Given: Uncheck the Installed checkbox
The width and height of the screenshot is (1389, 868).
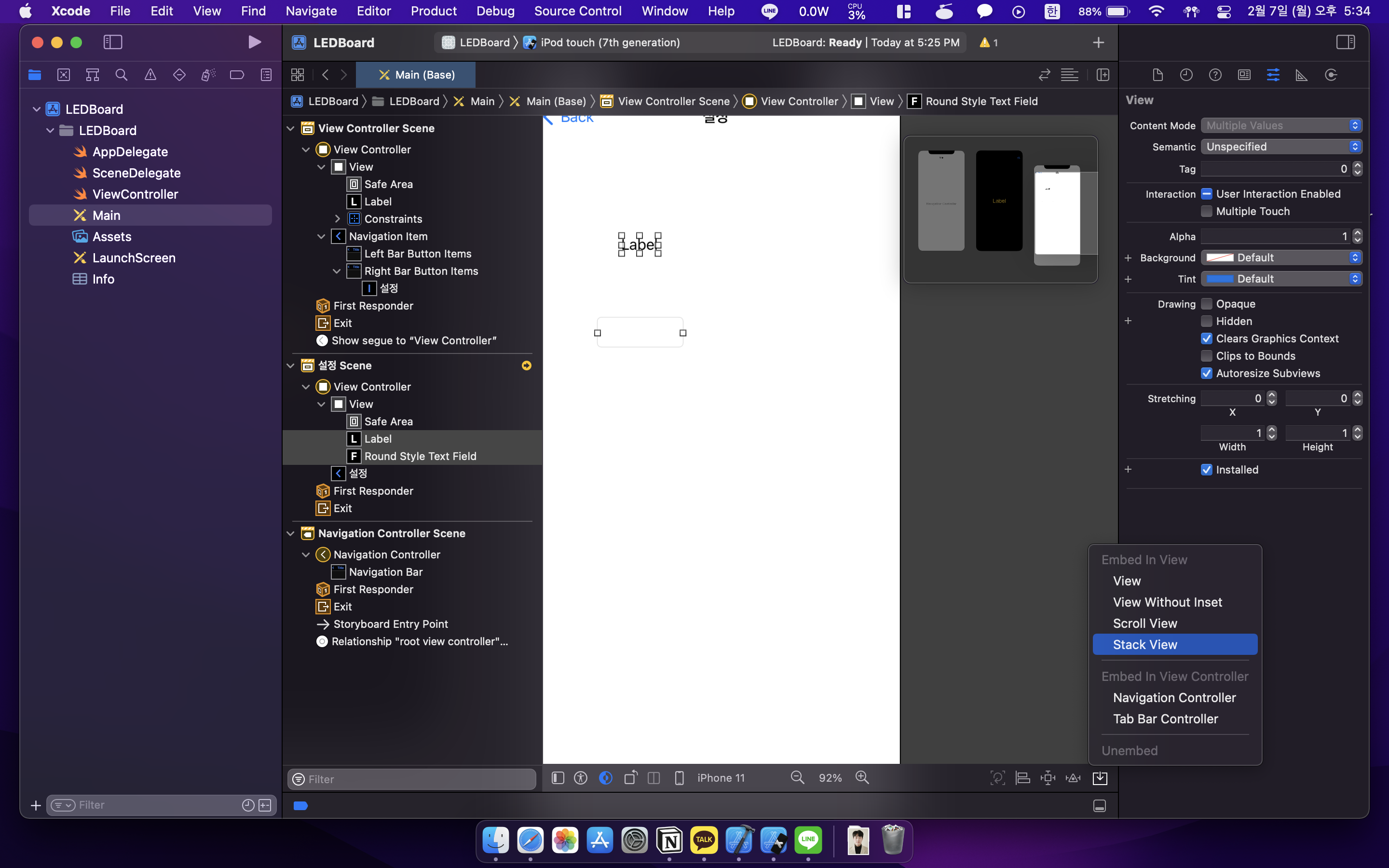Looking at the screenshot, I should [1207, 470].
